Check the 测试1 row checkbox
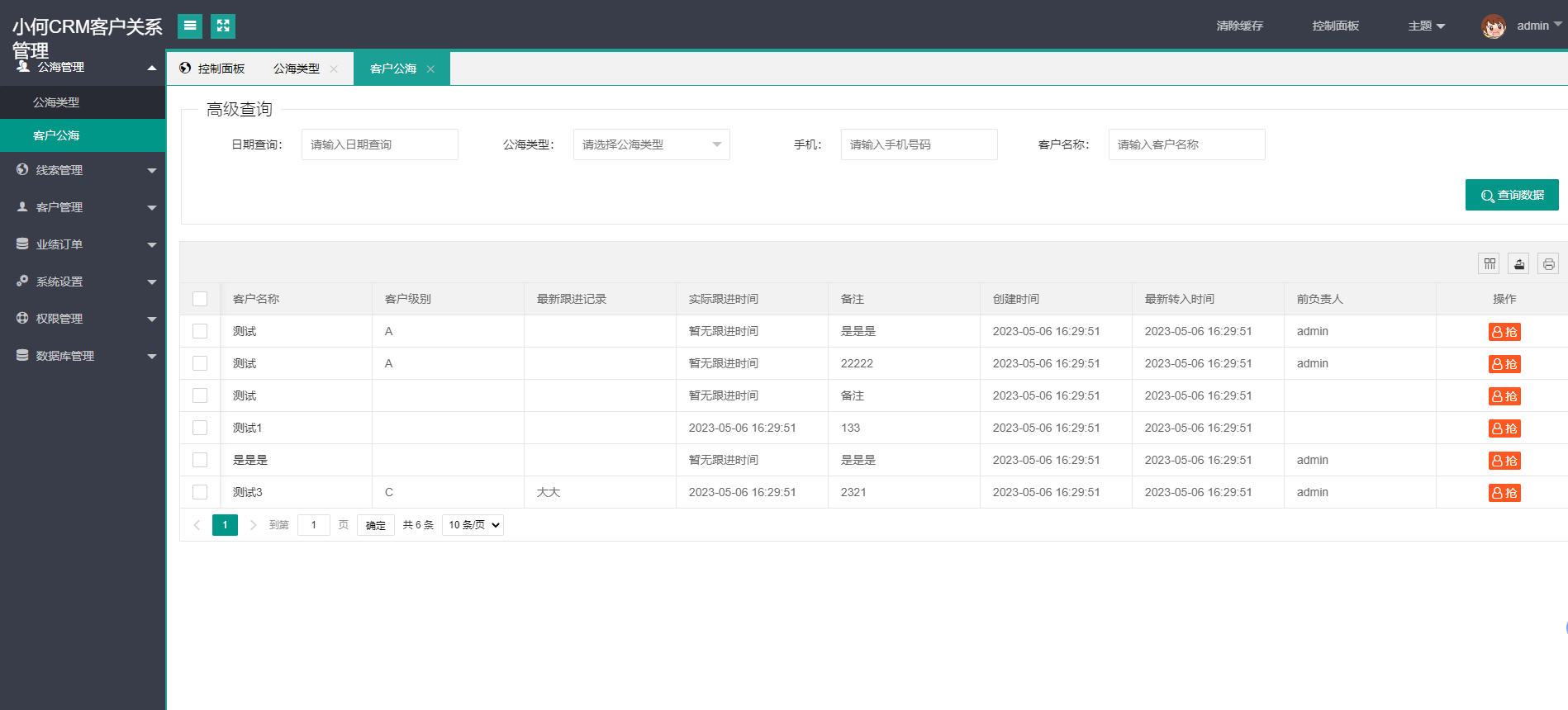Viewport: 1568px width, 710px height. (x=200, y=428)
